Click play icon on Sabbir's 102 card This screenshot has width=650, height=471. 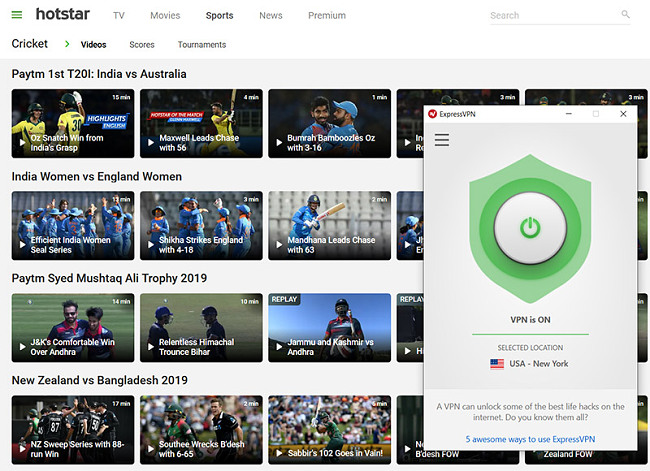click(279, 453)
